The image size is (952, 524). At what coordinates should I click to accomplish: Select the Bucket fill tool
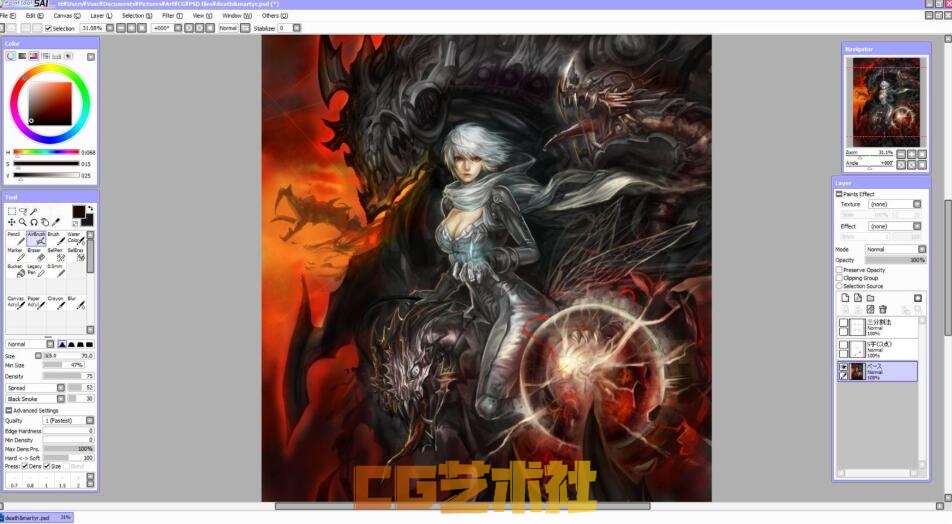pyautogui.click(x=15, y=270)
